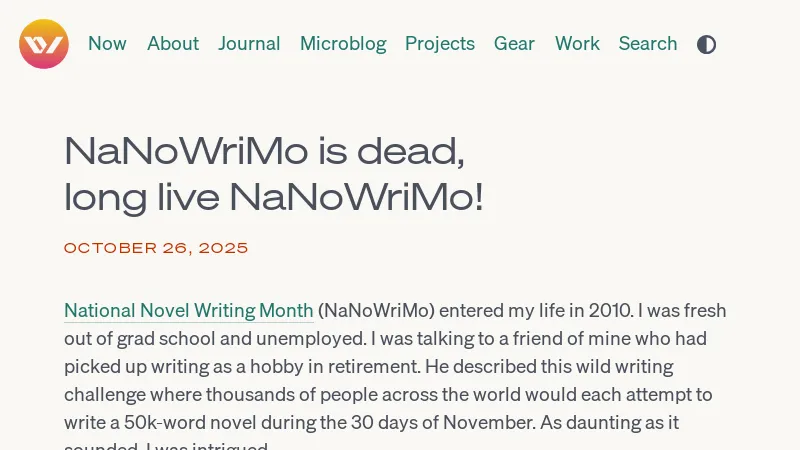Screen dimensions: 800x450
Task: Click the '50k-word novel' phrase
Action: 148,422
